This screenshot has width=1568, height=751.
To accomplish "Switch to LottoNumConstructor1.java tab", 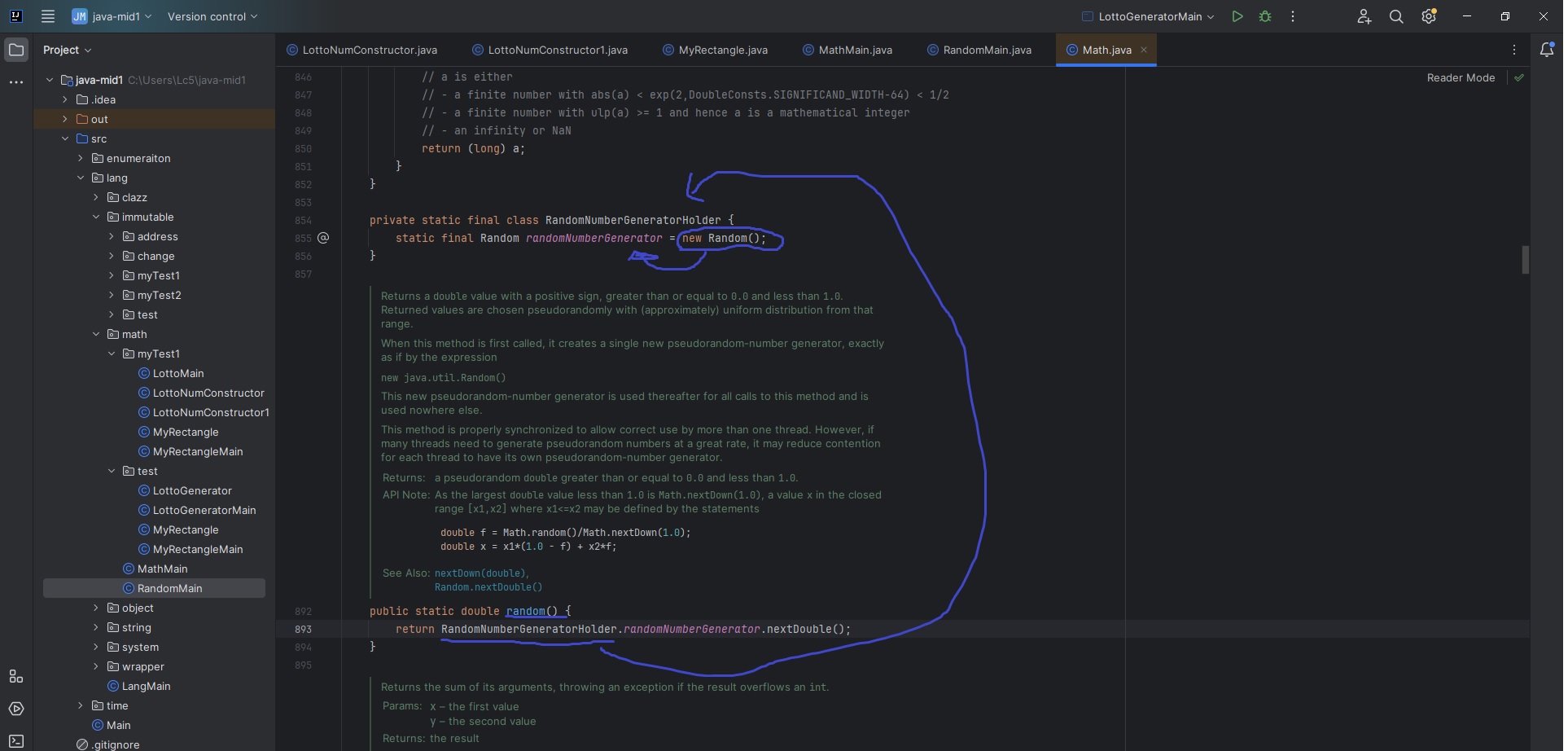I will [550, 50].
